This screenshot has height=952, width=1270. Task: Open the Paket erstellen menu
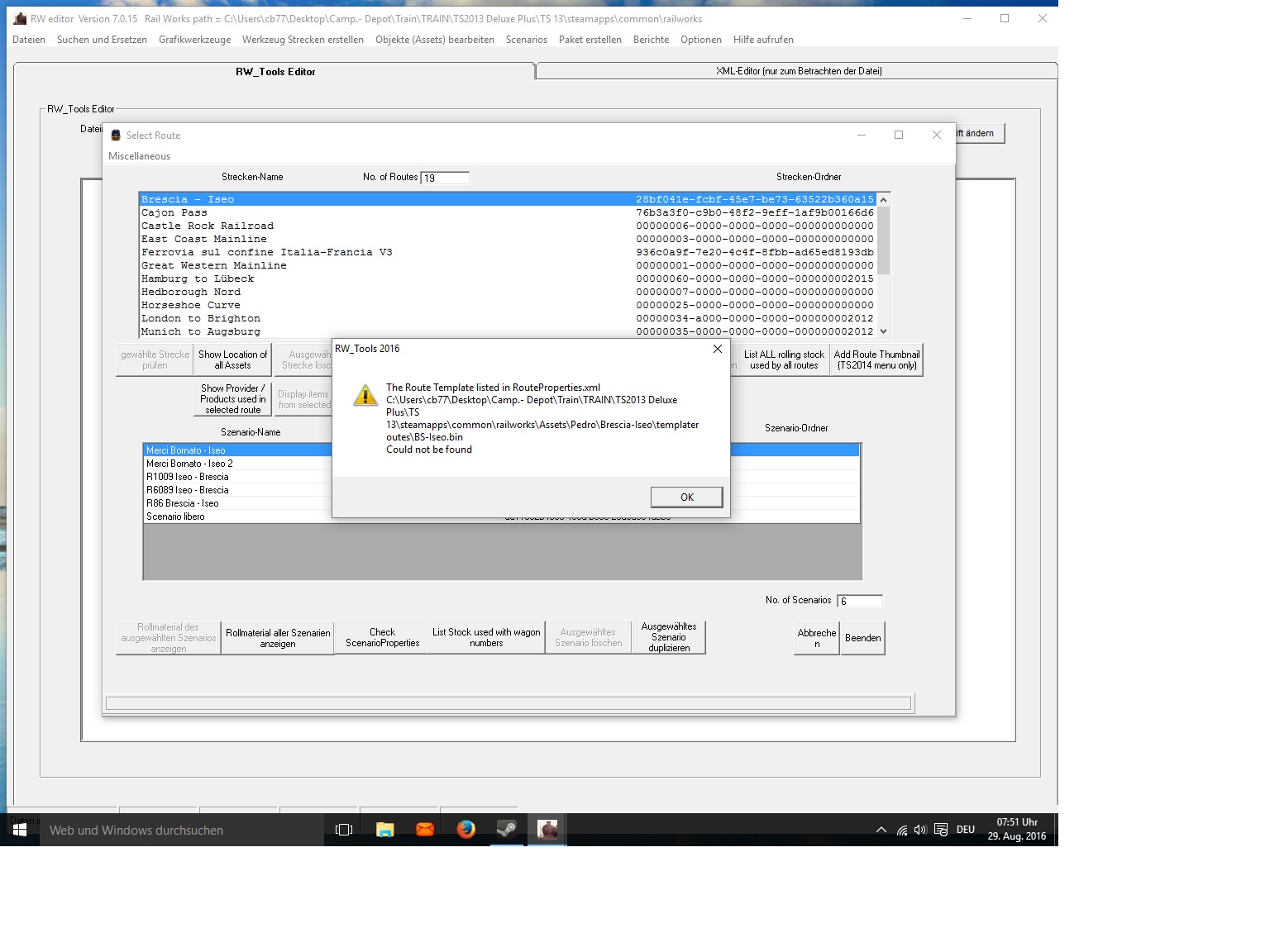coord(590,40)
